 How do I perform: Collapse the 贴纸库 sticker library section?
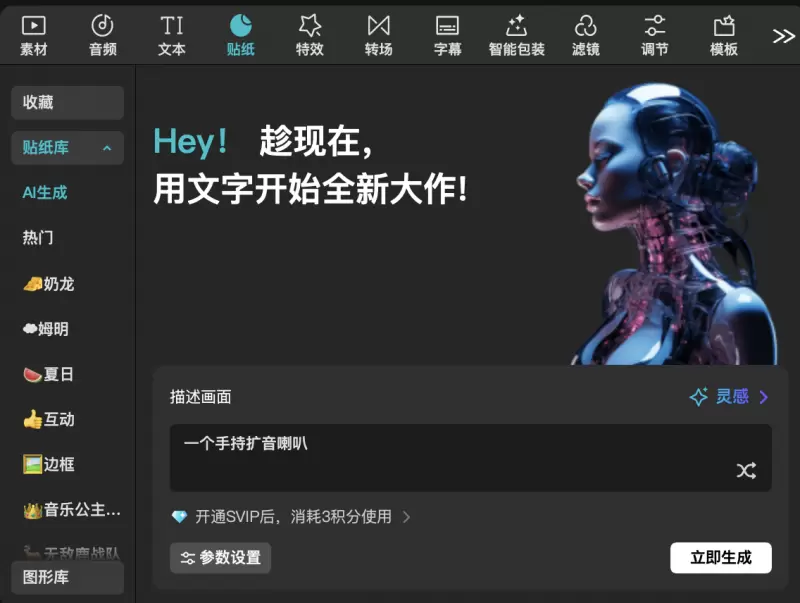107,148
